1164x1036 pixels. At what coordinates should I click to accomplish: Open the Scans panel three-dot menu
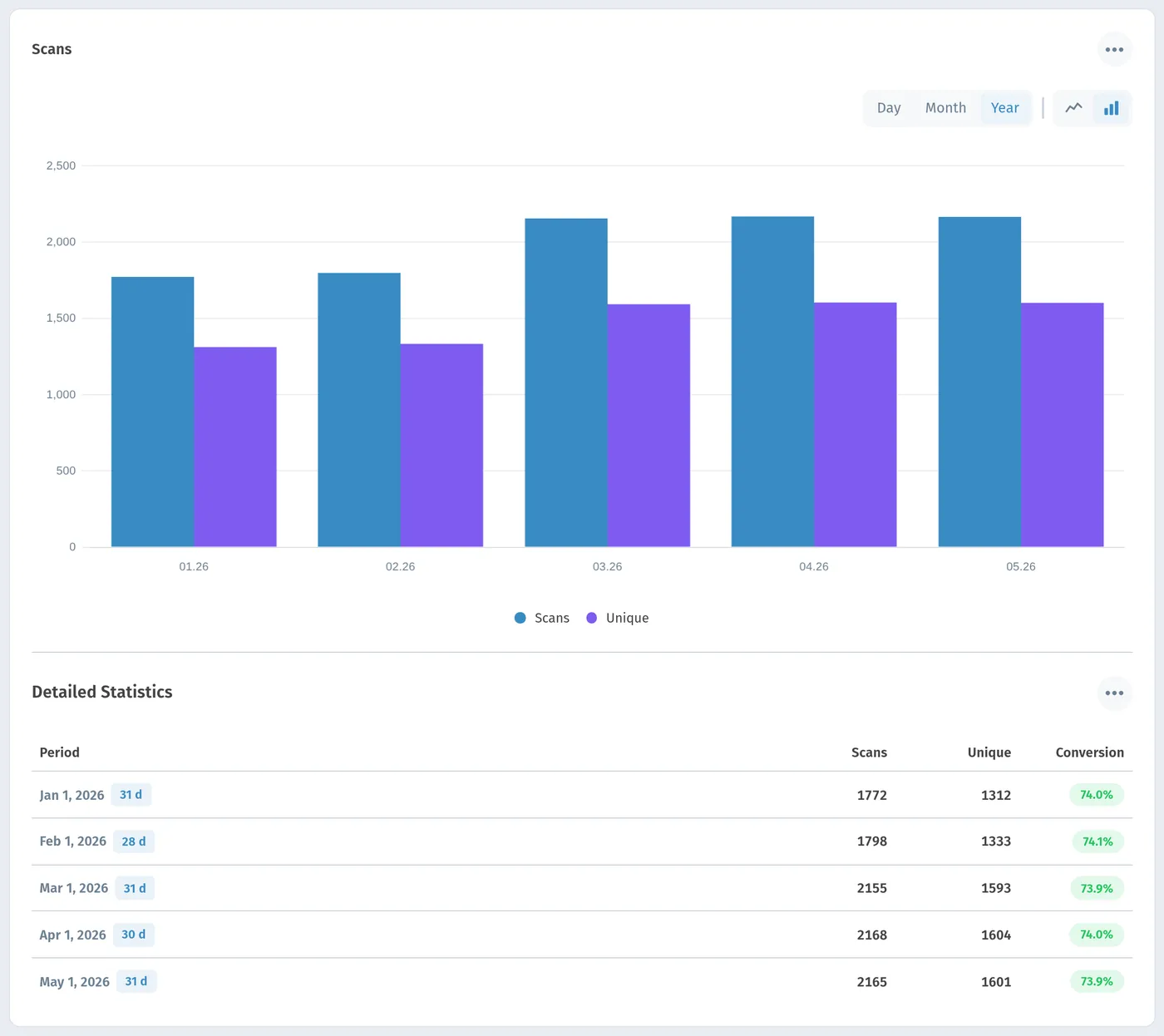(1114, 50)
